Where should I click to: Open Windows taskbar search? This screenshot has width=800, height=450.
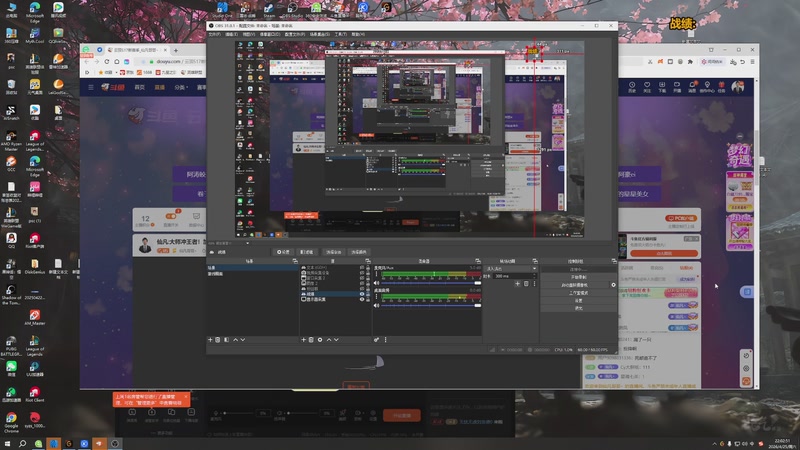click(22, 443)
